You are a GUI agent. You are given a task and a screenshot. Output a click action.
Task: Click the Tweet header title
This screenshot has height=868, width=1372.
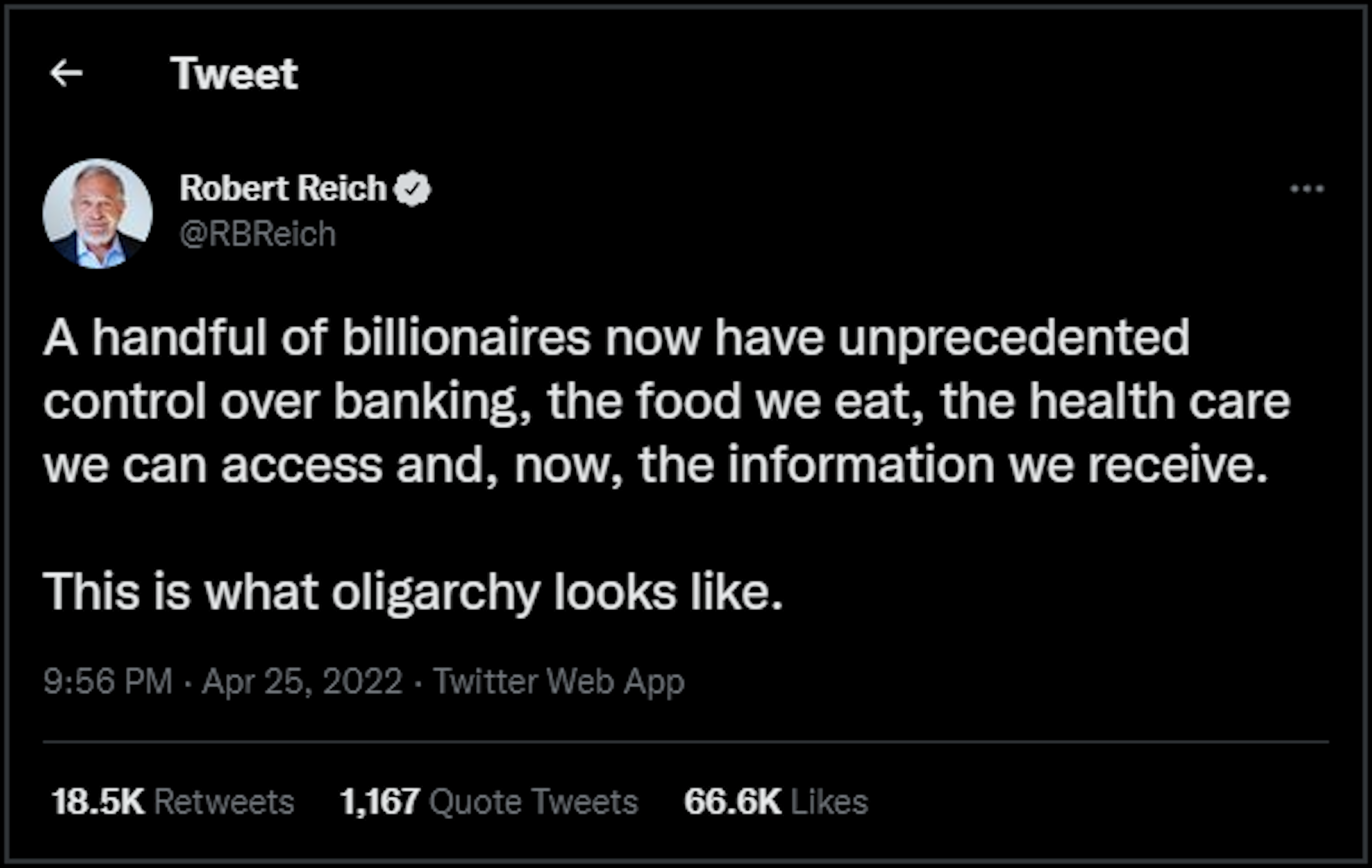coord(234,74)
